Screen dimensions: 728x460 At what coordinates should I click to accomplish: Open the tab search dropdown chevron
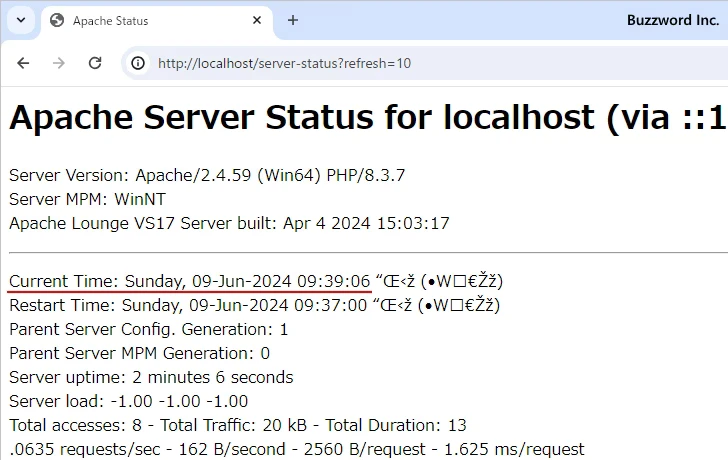(x=20, y=20)
